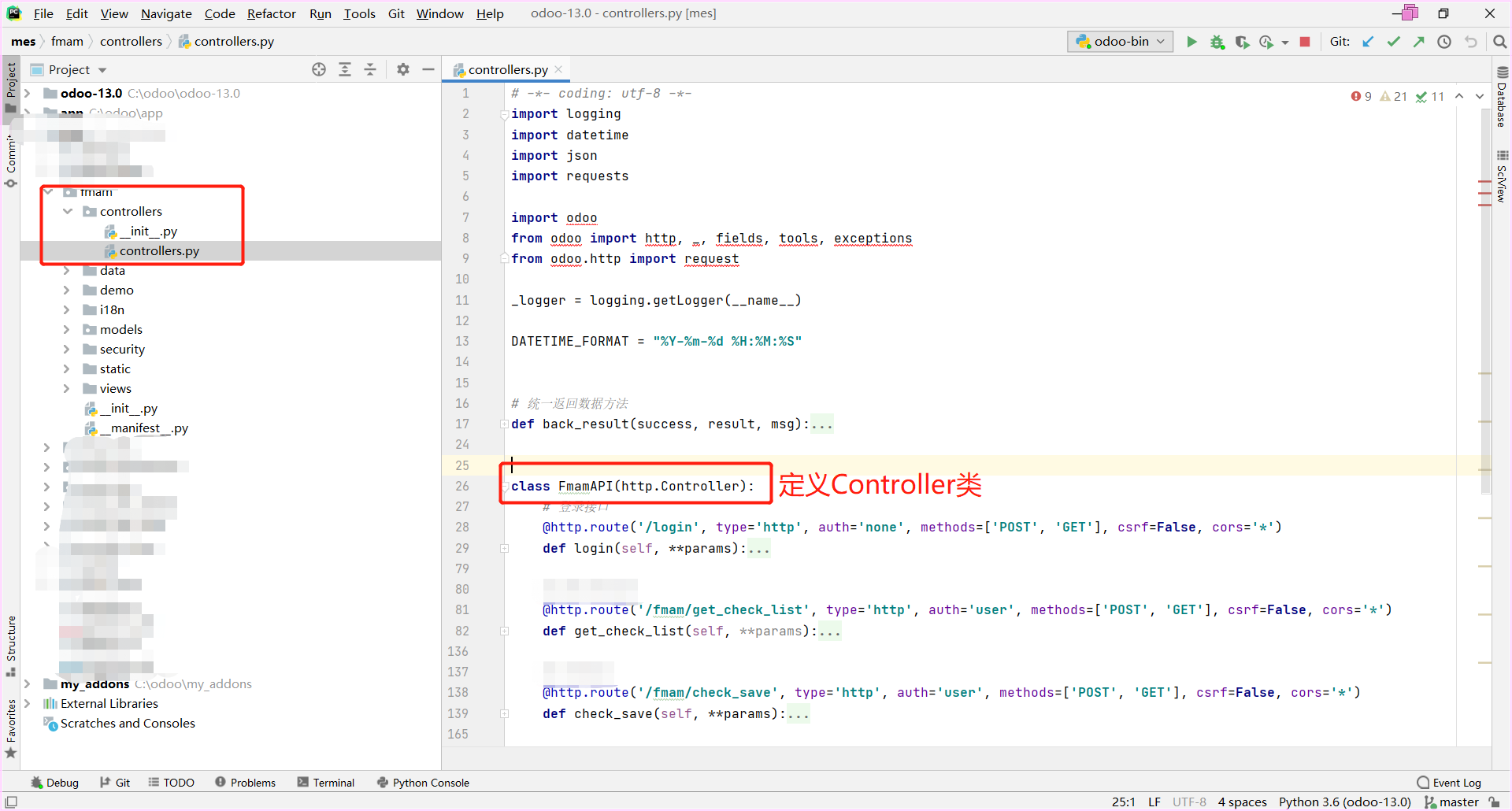Run the odoo-bin configuration
The width and height of the screenshot is (1512, 811).
[x=1191, y=42]
